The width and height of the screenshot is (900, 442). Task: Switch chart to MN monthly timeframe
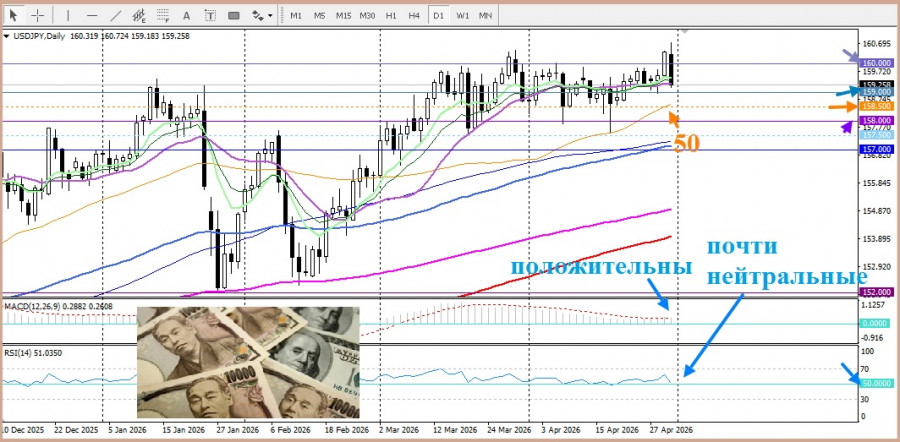486,15
